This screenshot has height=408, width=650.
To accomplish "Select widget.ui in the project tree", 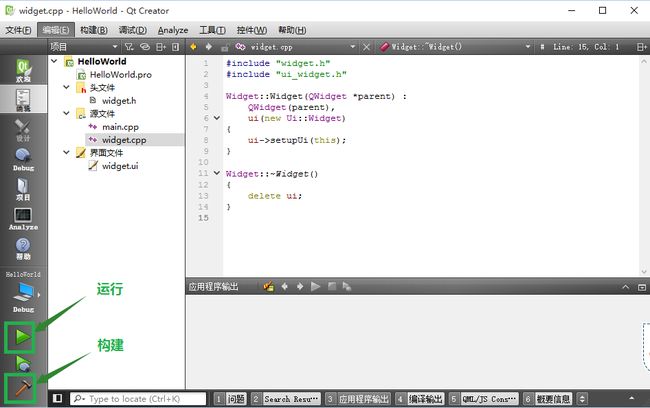I will (120, 166).
